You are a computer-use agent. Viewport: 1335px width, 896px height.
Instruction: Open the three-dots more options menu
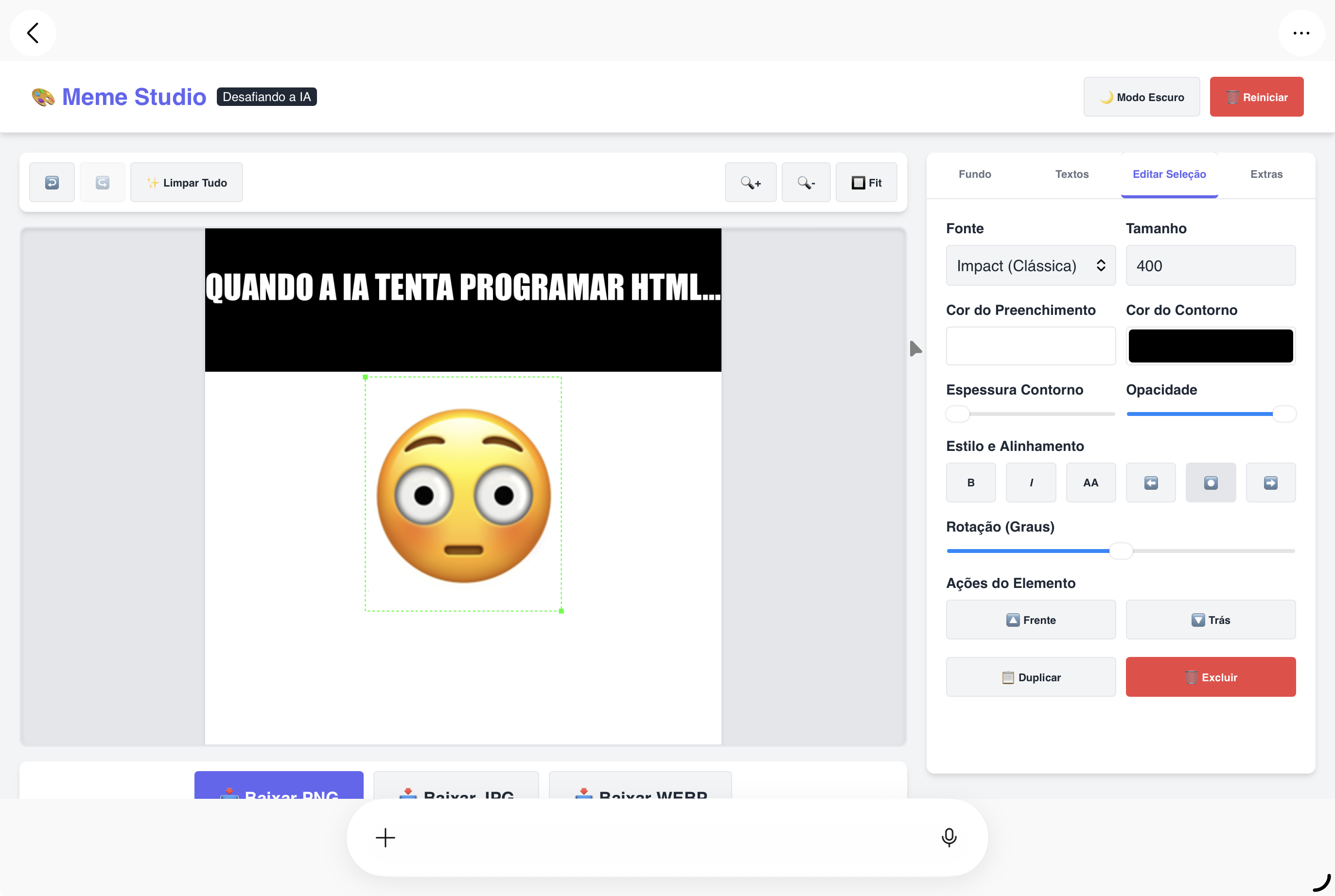1301,33
